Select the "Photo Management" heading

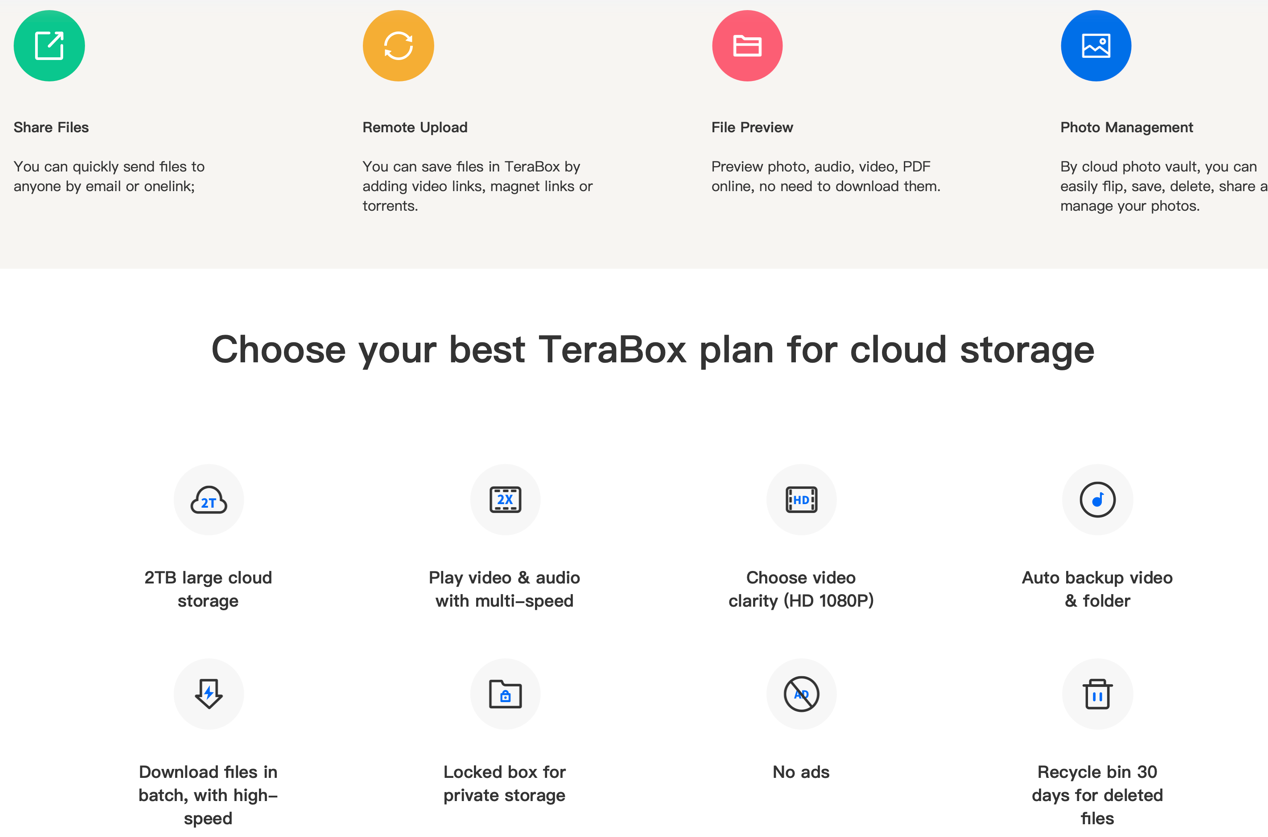point(1126,127)
